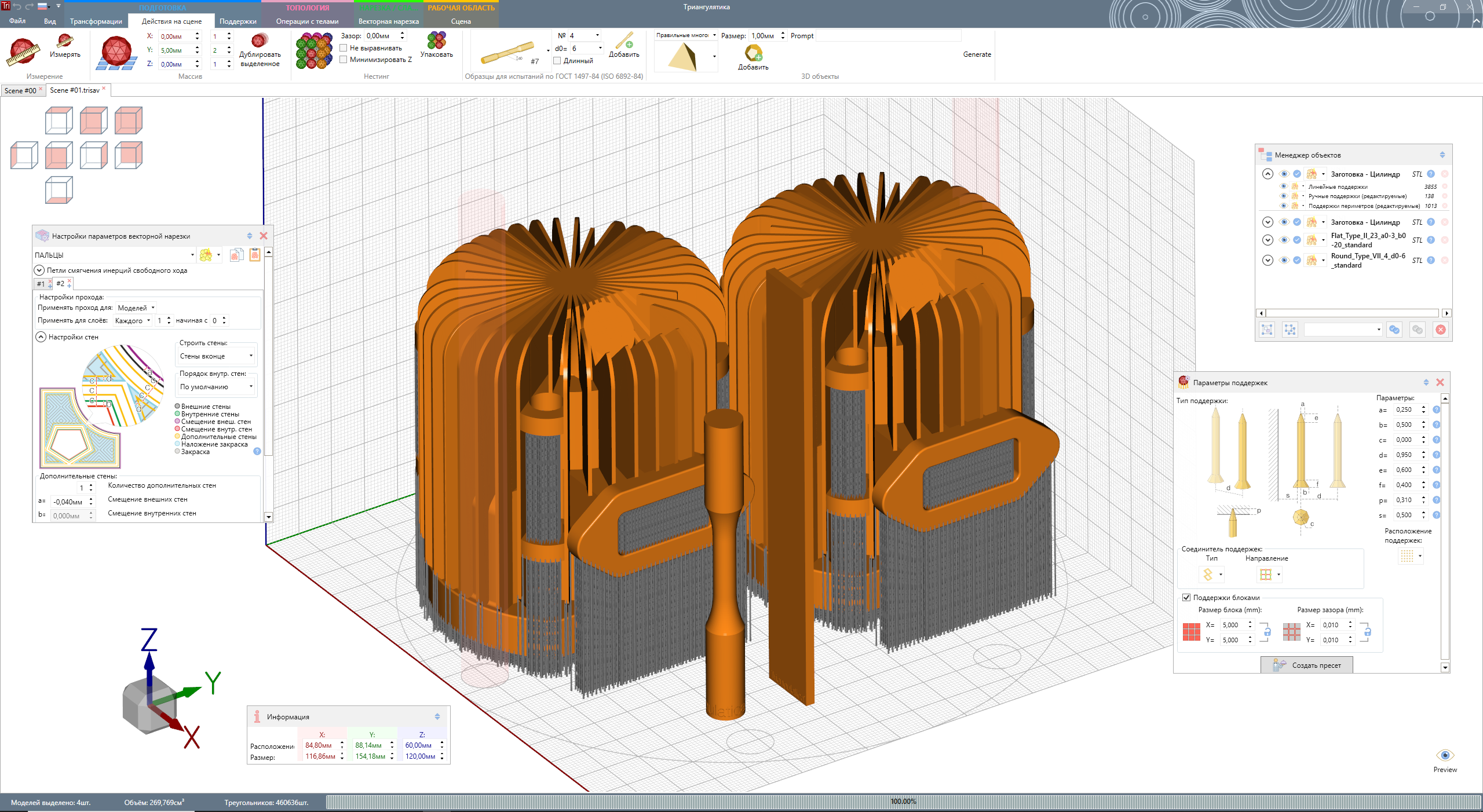Open support connector Направление dropdown

1270,574
